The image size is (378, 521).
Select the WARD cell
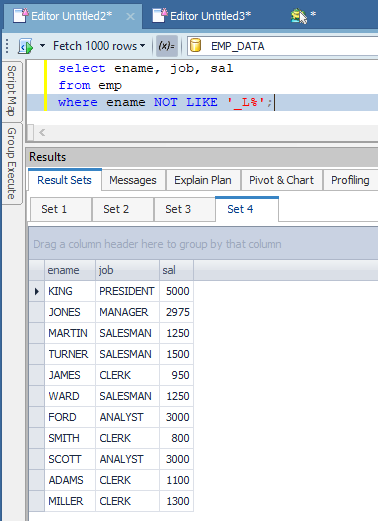tap(70, 396)
